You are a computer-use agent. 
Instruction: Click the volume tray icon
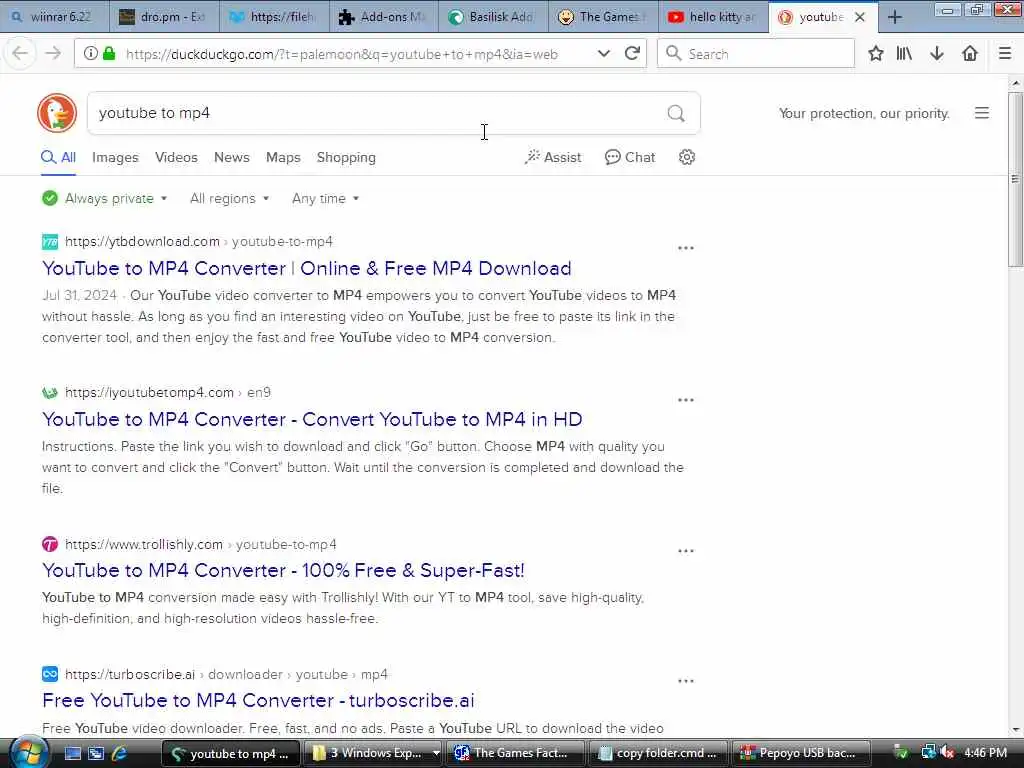(948, 753)
